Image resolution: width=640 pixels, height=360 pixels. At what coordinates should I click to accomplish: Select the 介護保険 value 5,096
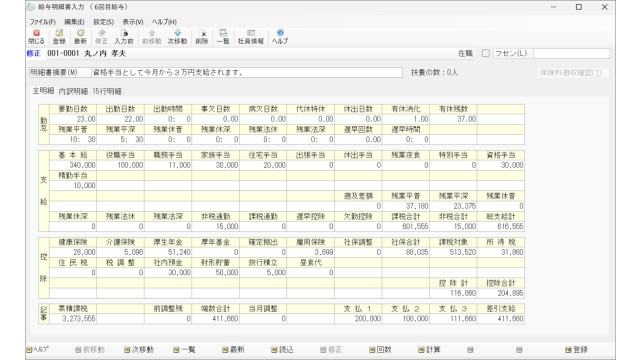click(120, 252)
